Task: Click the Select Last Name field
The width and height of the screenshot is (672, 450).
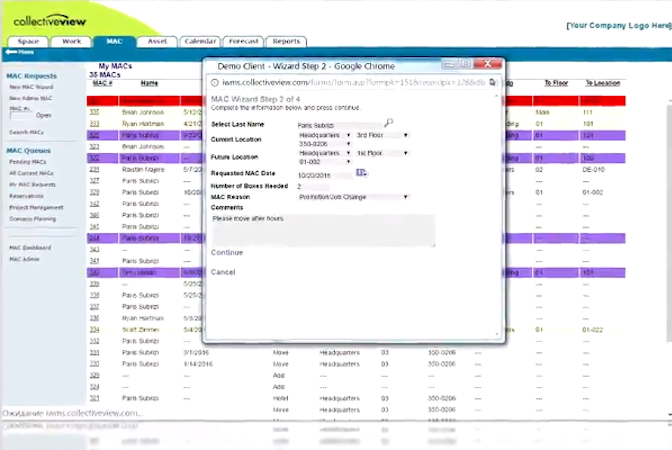Action: coord(339,126)
